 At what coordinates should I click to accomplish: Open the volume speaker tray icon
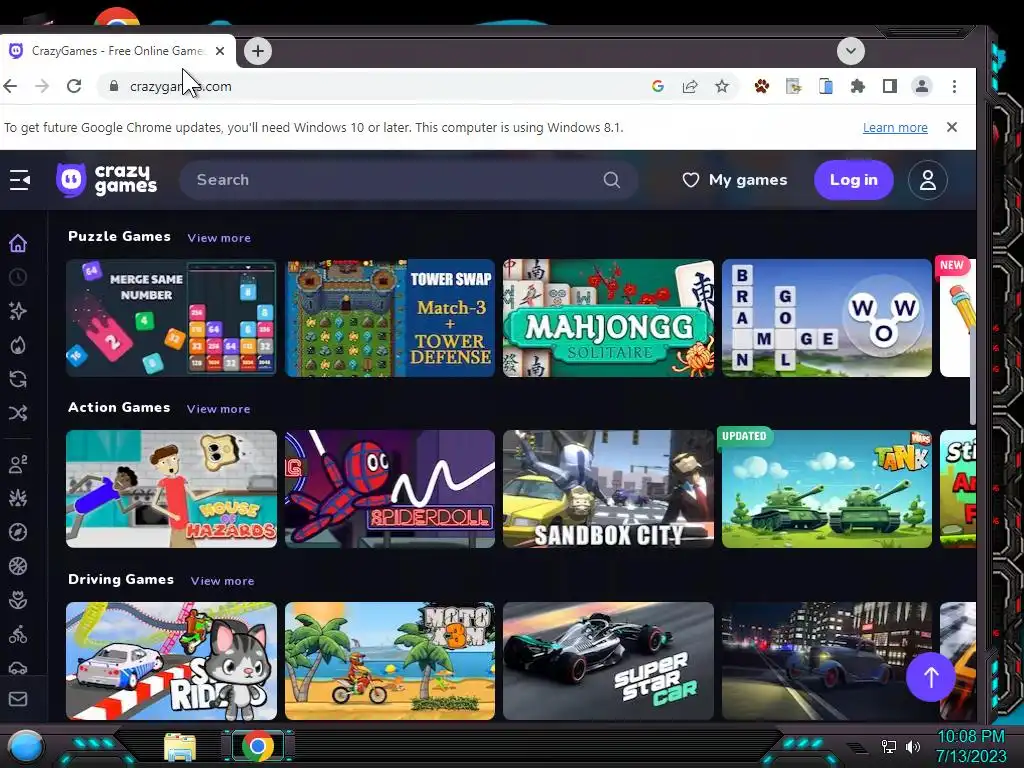point(912,746)
